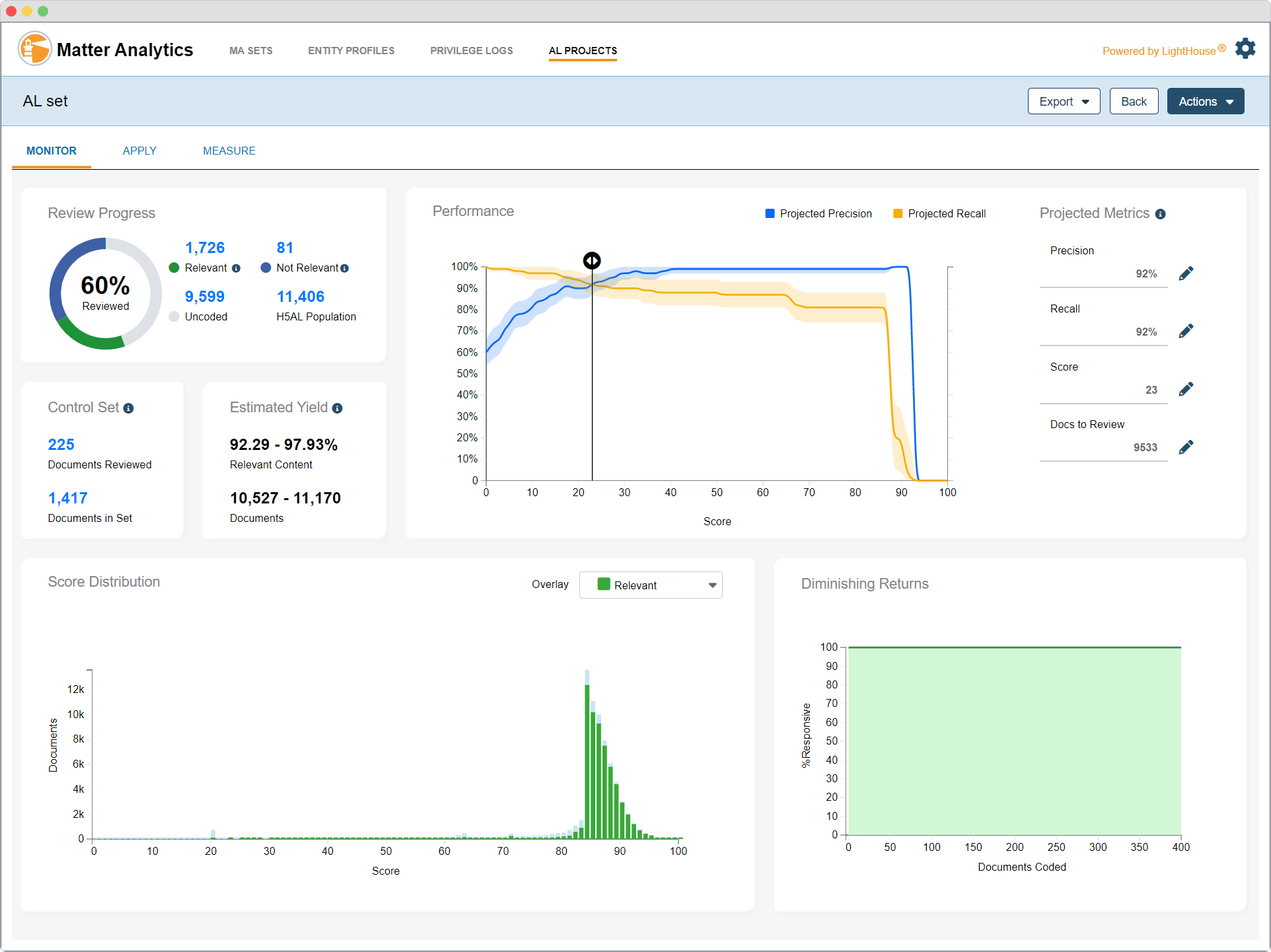Viewport: 1271px width, 952px height.
Task: Click the Matter Analytics lighthouse logo
Action: pos(34,49)
